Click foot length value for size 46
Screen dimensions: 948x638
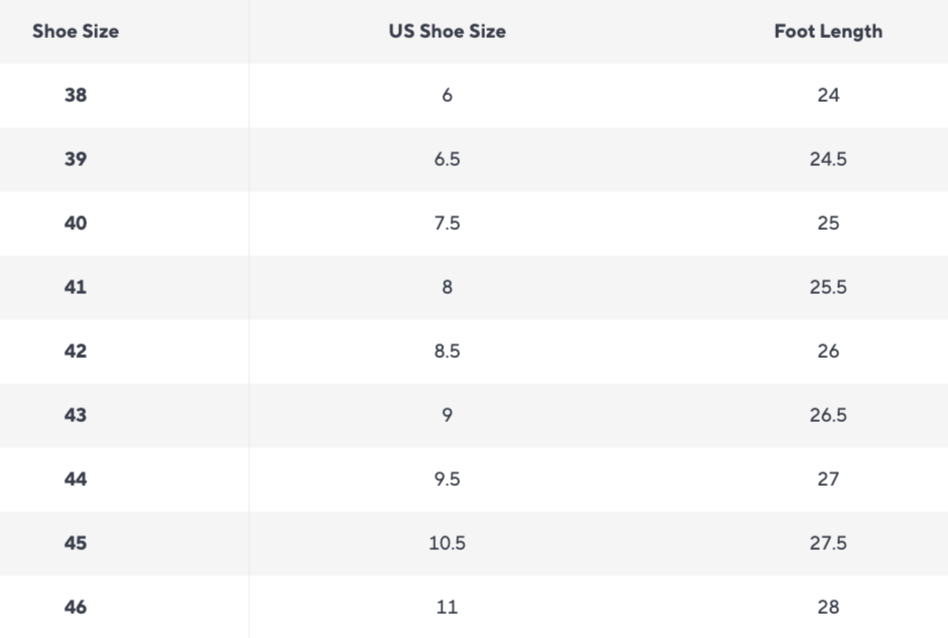click(x=828, y=607)
